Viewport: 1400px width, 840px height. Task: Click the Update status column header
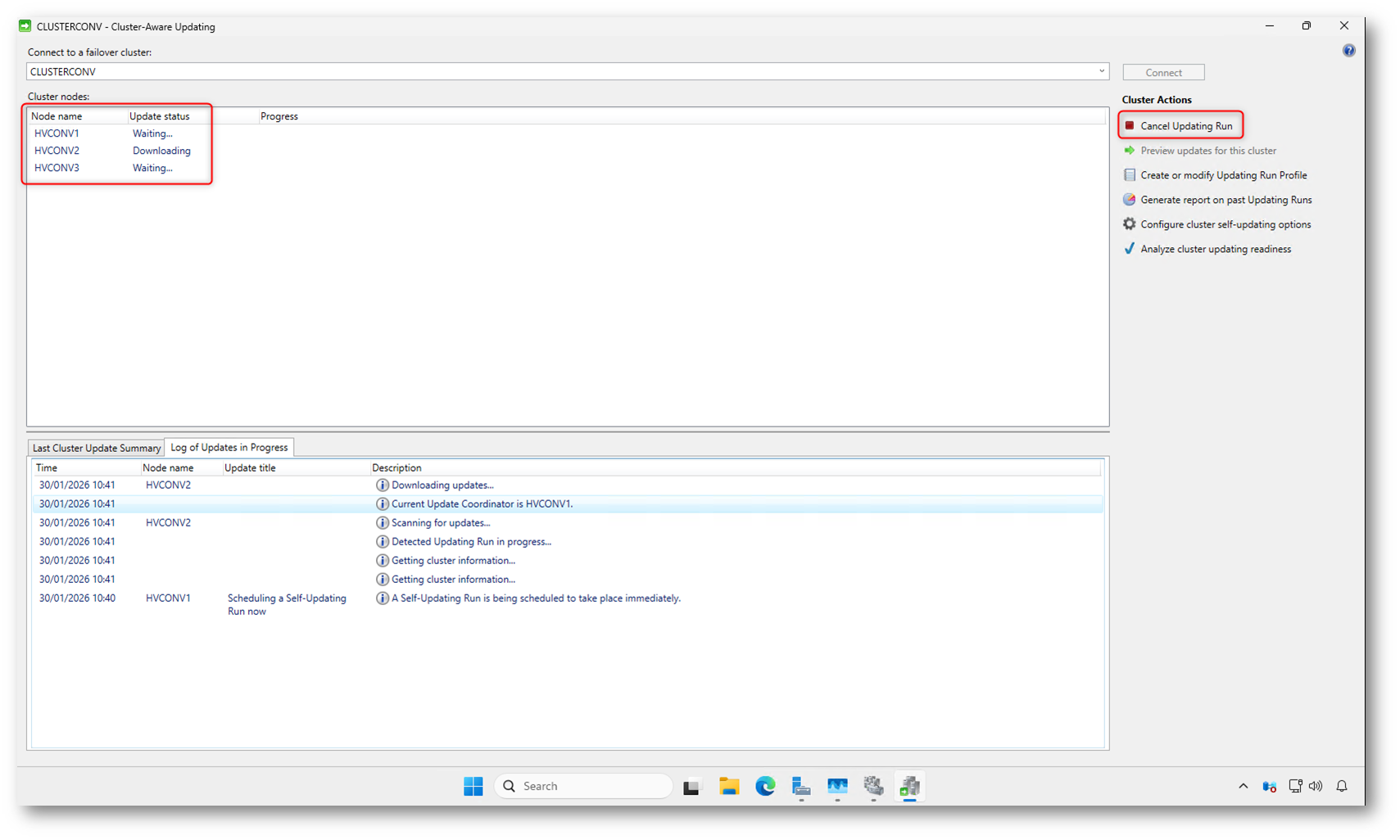point(159,116)
